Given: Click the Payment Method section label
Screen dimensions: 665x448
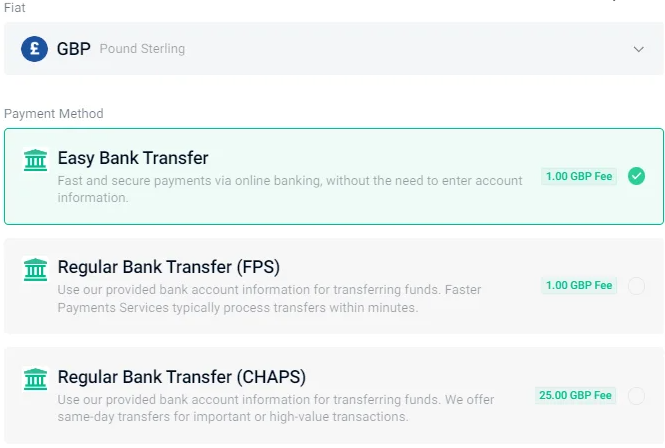Looking at the screenshot, I should pos(53,114).
